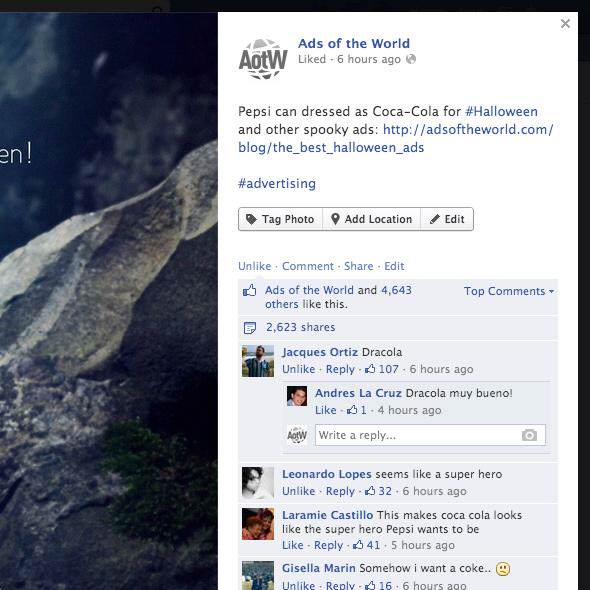Click the public globe privacy icon
590x590 pixels.
(x=411, y=59)
